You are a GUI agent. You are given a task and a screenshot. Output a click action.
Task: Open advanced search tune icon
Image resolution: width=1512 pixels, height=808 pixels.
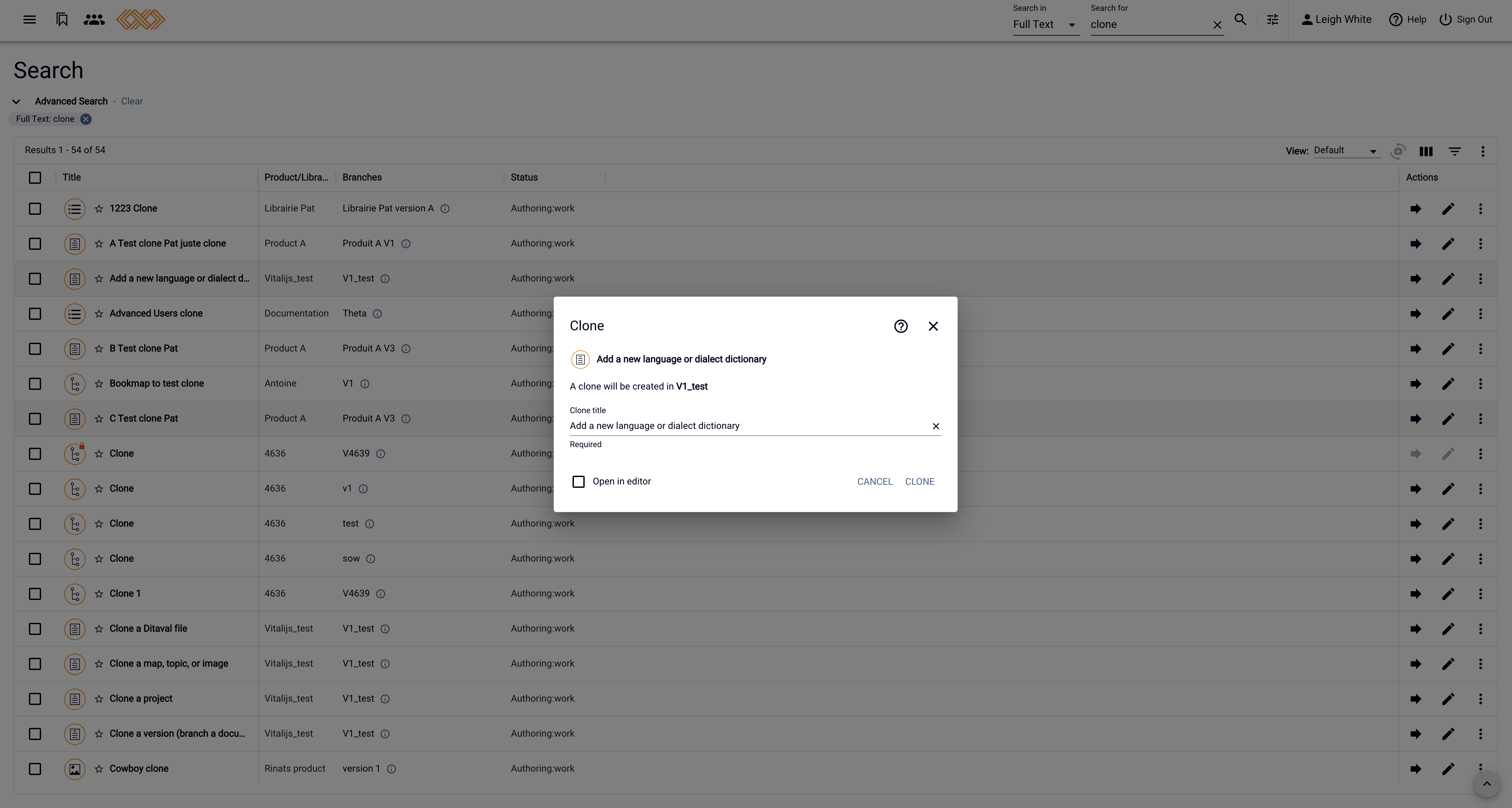click(x=1273, y=20)
